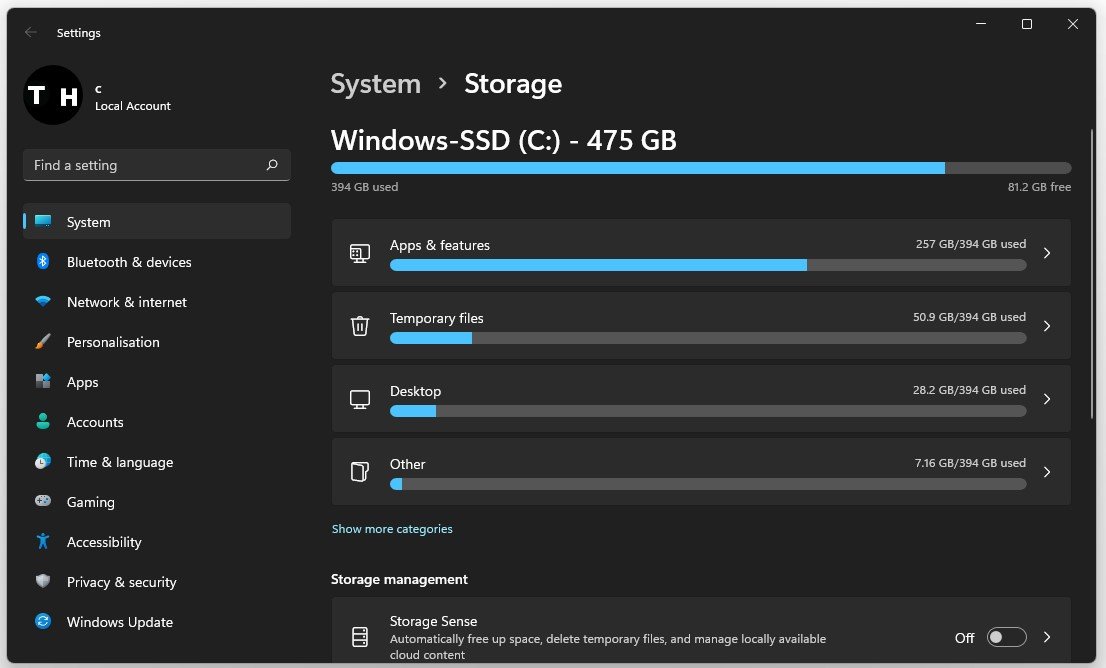
Task: Turn on the Storage Sense toggle
Action: tap(1006, 637)
